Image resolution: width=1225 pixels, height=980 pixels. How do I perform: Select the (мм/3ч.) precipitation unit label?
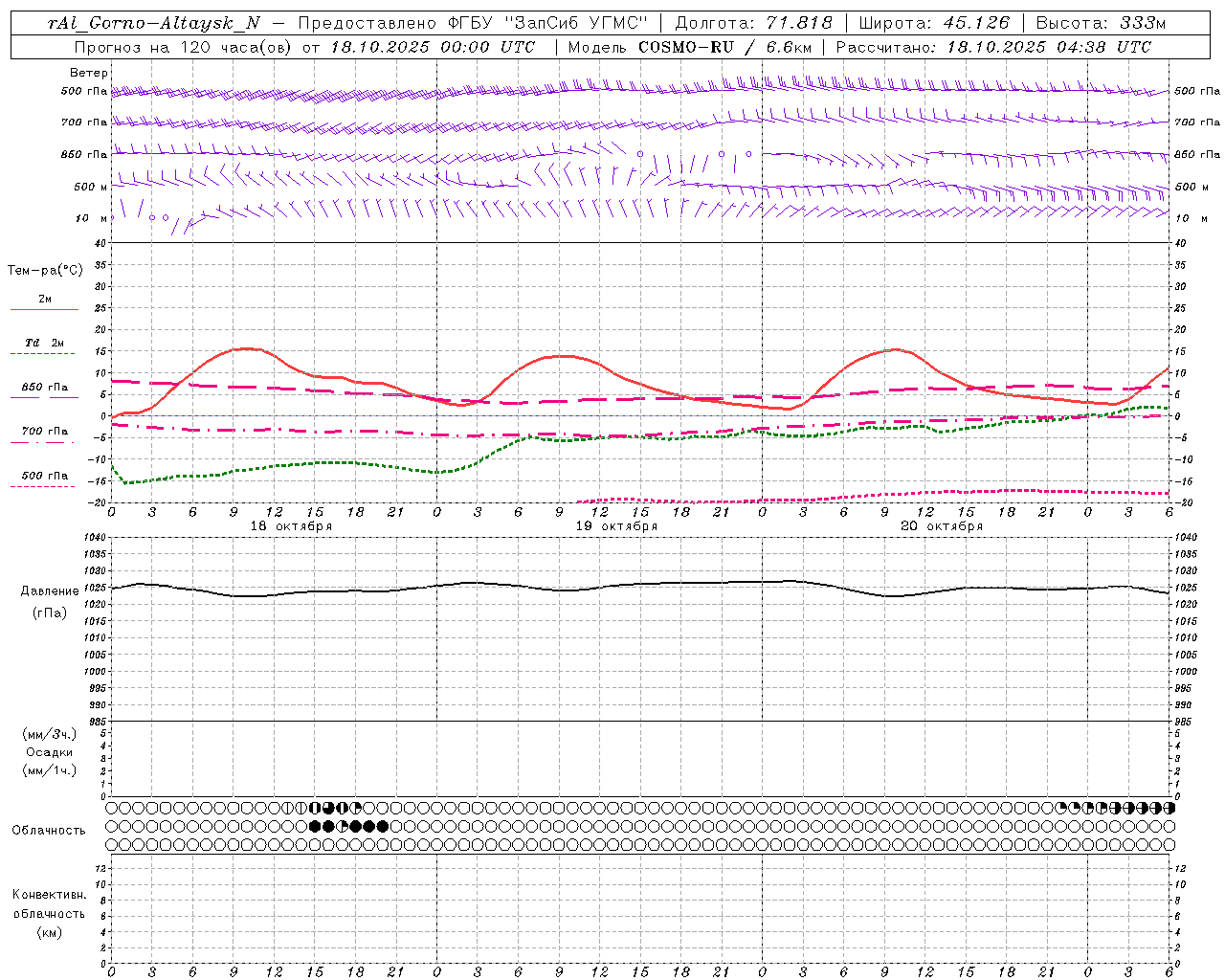tap(50, 734)
